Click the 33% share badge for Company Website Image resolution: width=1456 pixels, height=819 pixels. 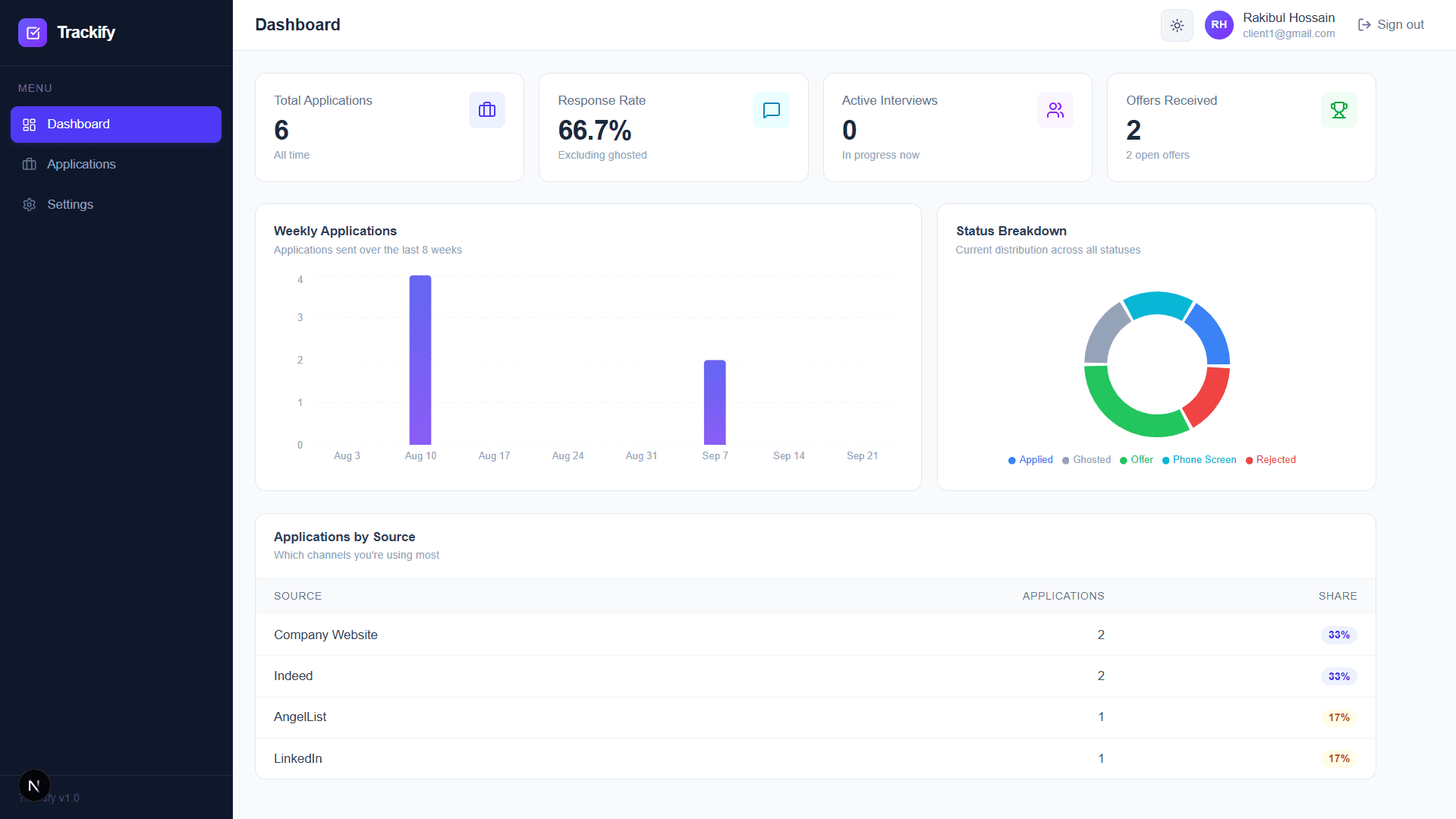pyautogui.click(x=1338, y=635)
